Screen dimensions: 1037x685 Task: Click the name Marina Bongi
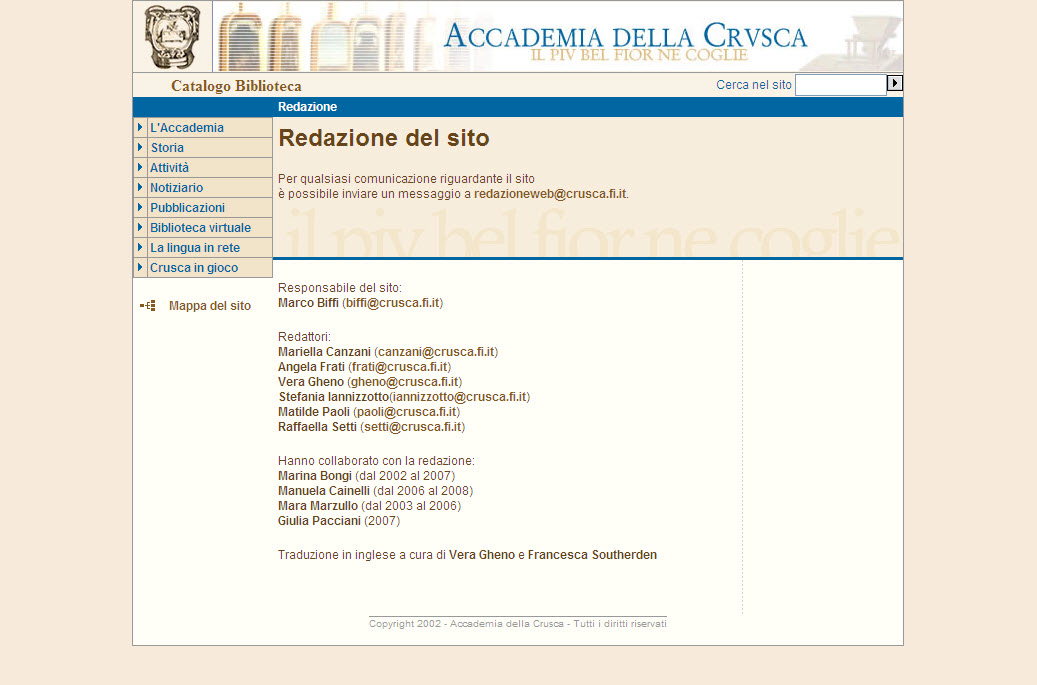pos(315,476)
